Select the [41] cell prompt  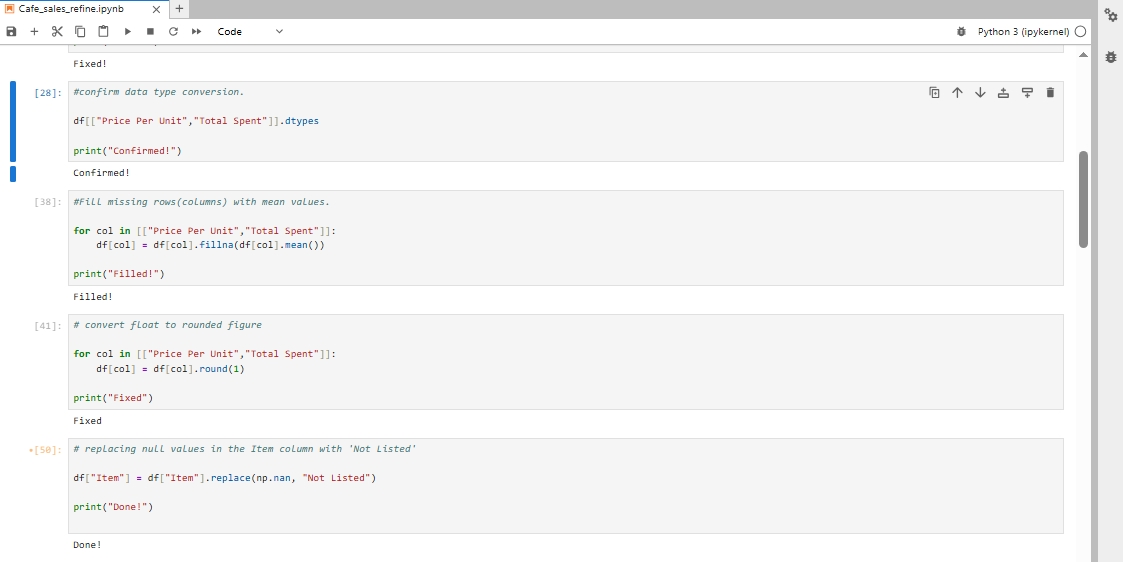point(48,326)
